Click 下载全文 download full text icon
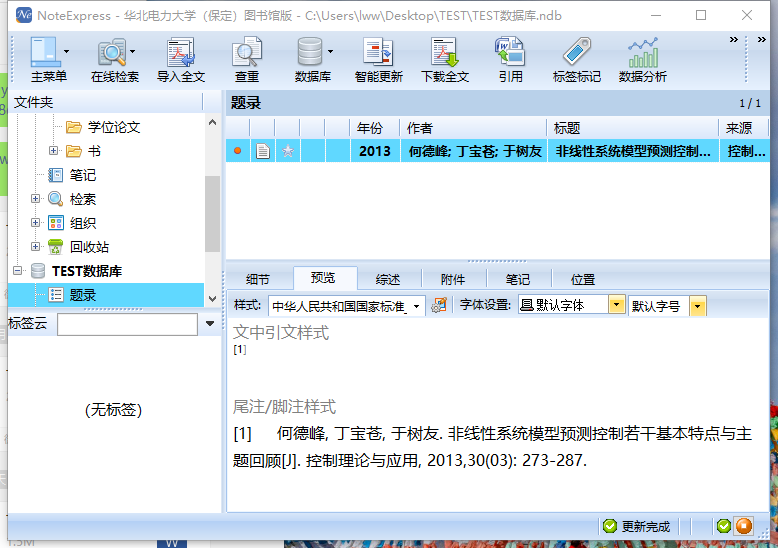 coord(445,52)
